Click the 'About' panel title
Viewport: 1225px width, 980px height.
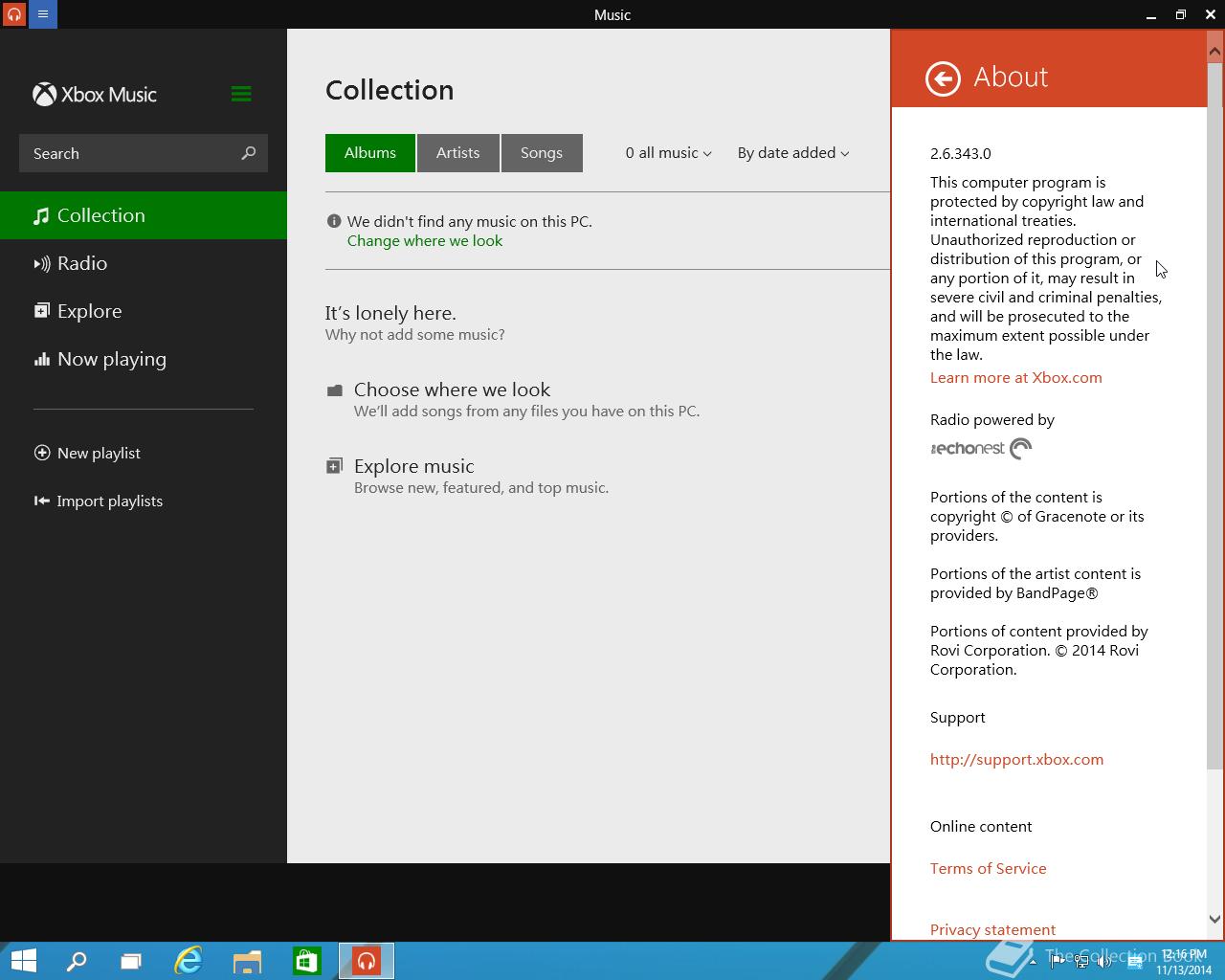tap(1011, 77)
